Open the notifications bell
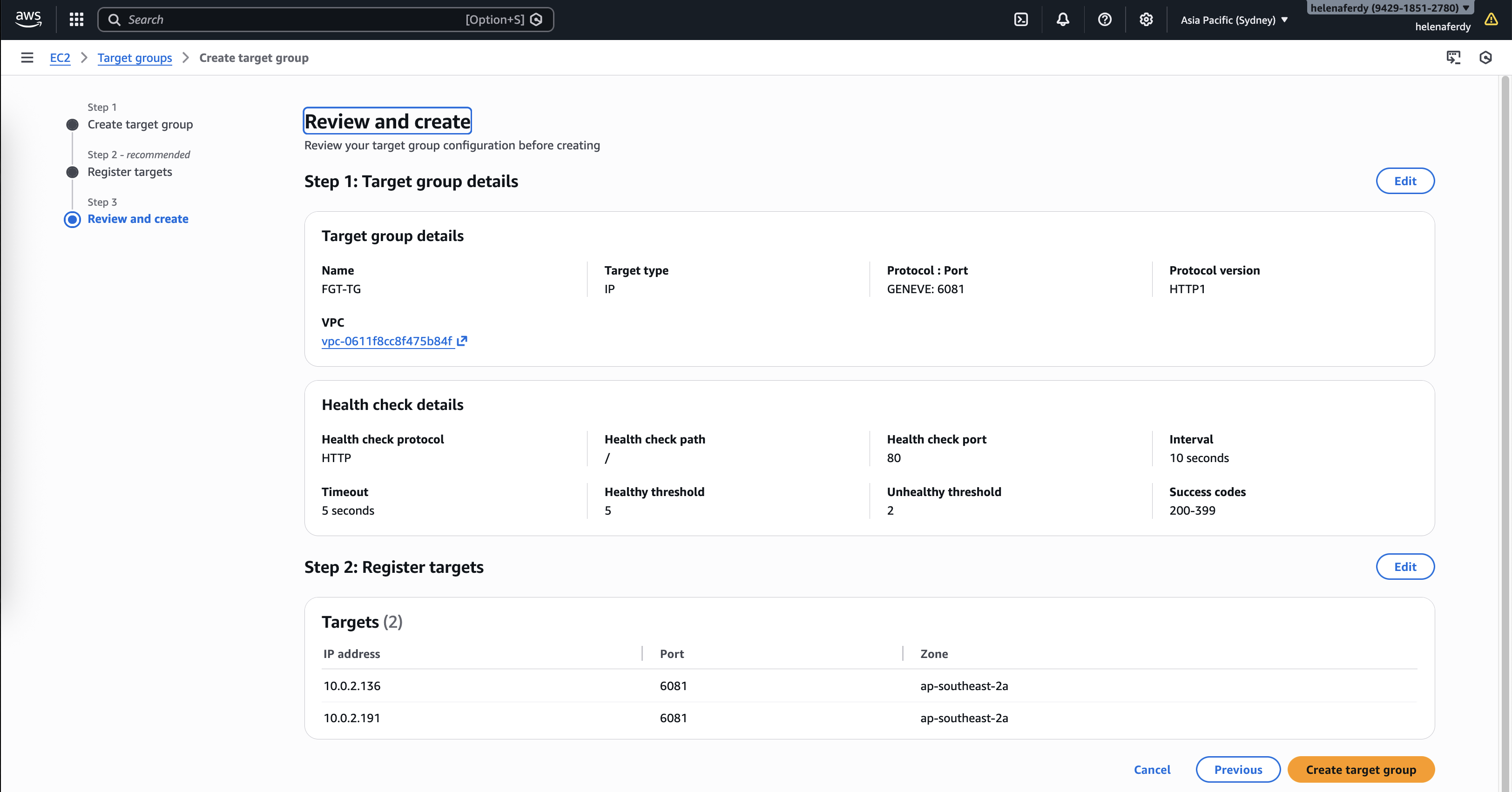Viewport: 1512px width, 792px height. click(1062, 20)
